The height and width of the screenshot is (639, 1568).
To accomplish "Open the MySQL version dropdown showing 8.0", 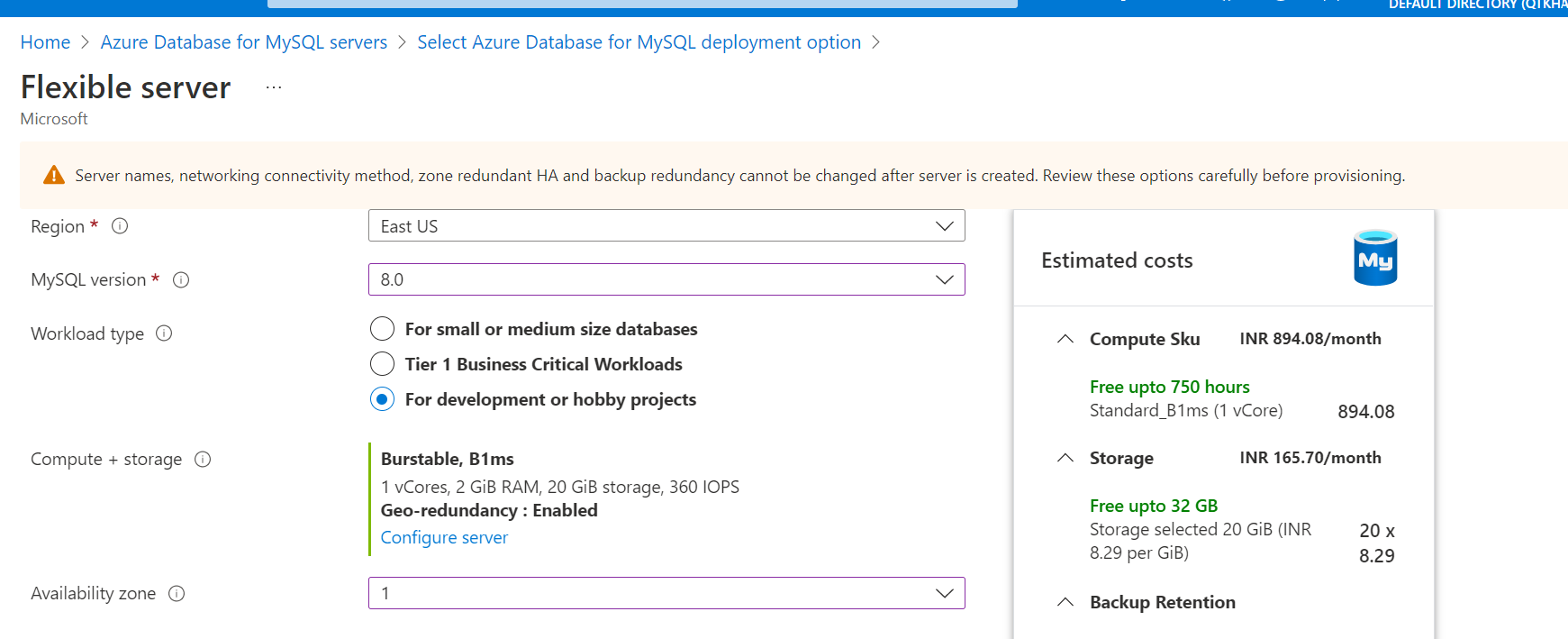I will point(666,279).
